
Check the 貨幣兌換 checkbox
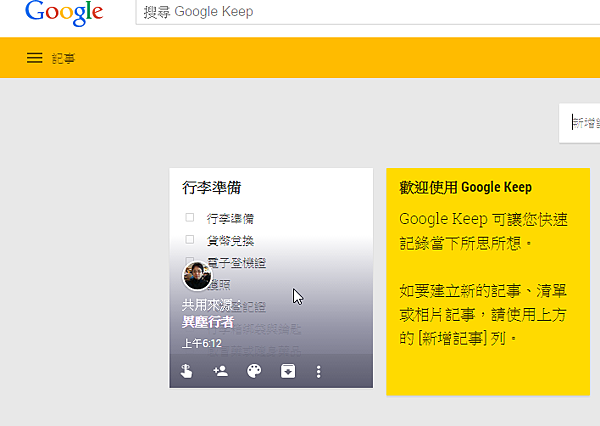(x=189, y=240)
